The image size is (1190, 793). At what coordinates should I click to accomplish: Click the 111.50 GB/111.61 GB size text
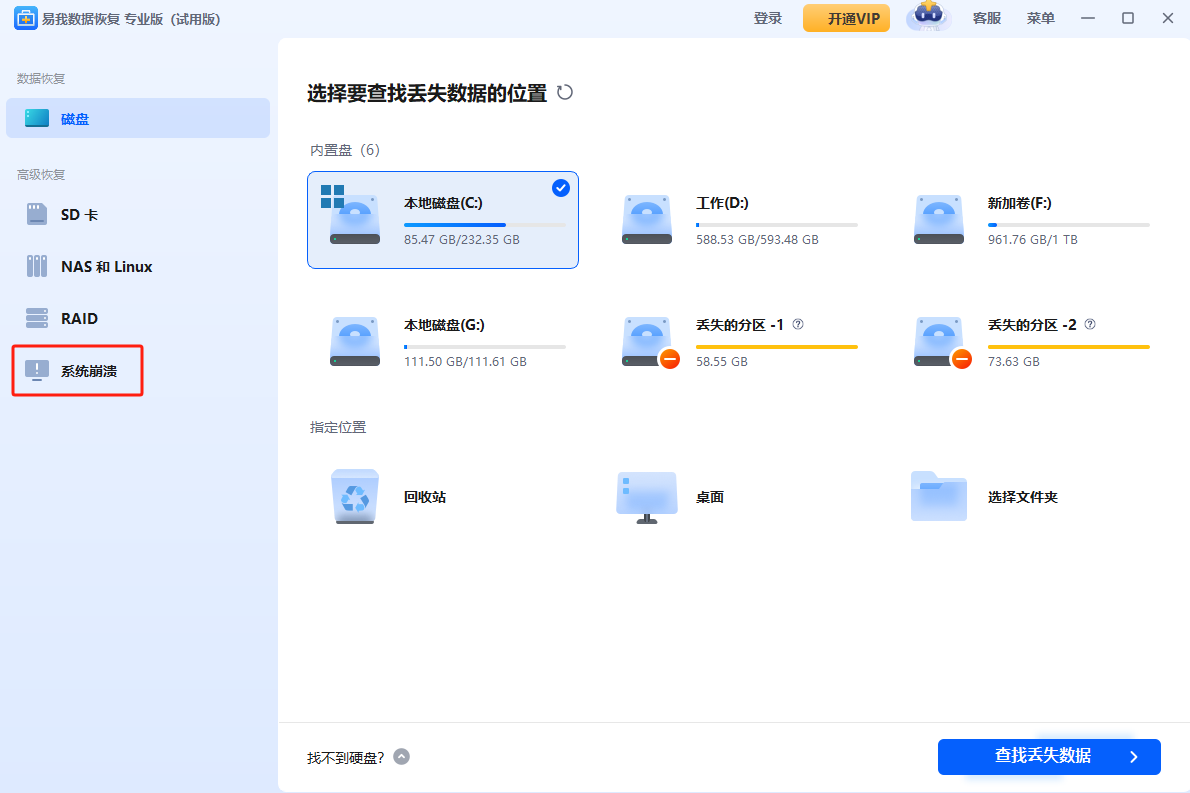(x=465, y=362)
